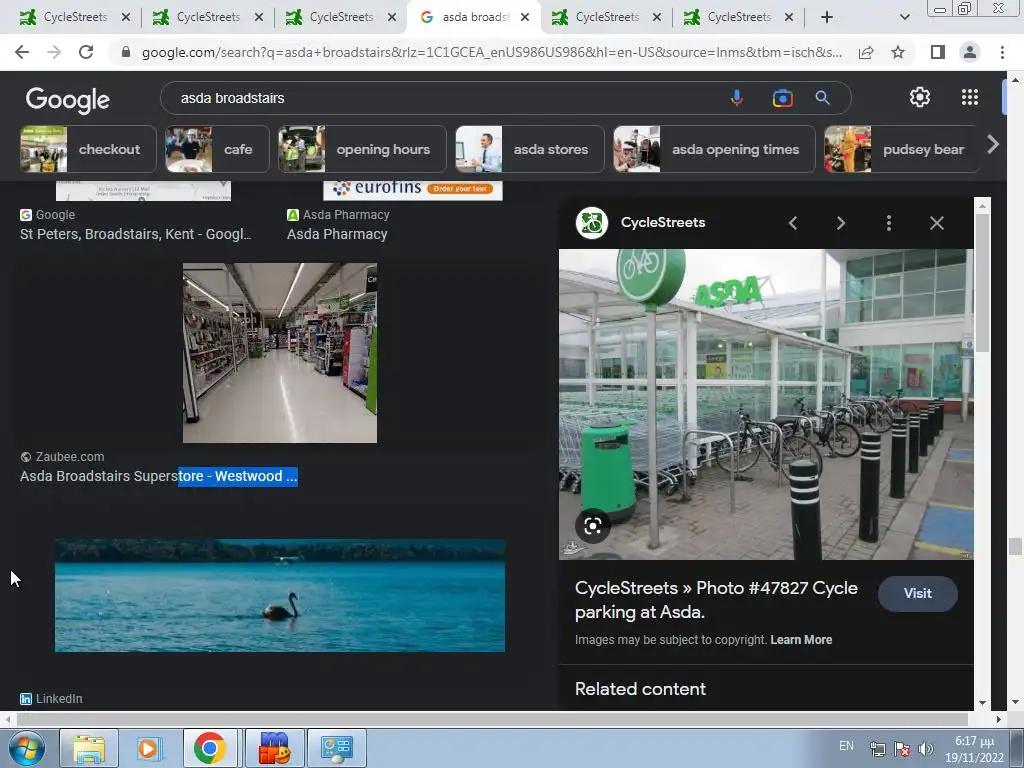This screenshot has height=768, width=1024.
Task: Reload the page with the refresh icon
Action: pyautogui.click(x=86, y=52)
